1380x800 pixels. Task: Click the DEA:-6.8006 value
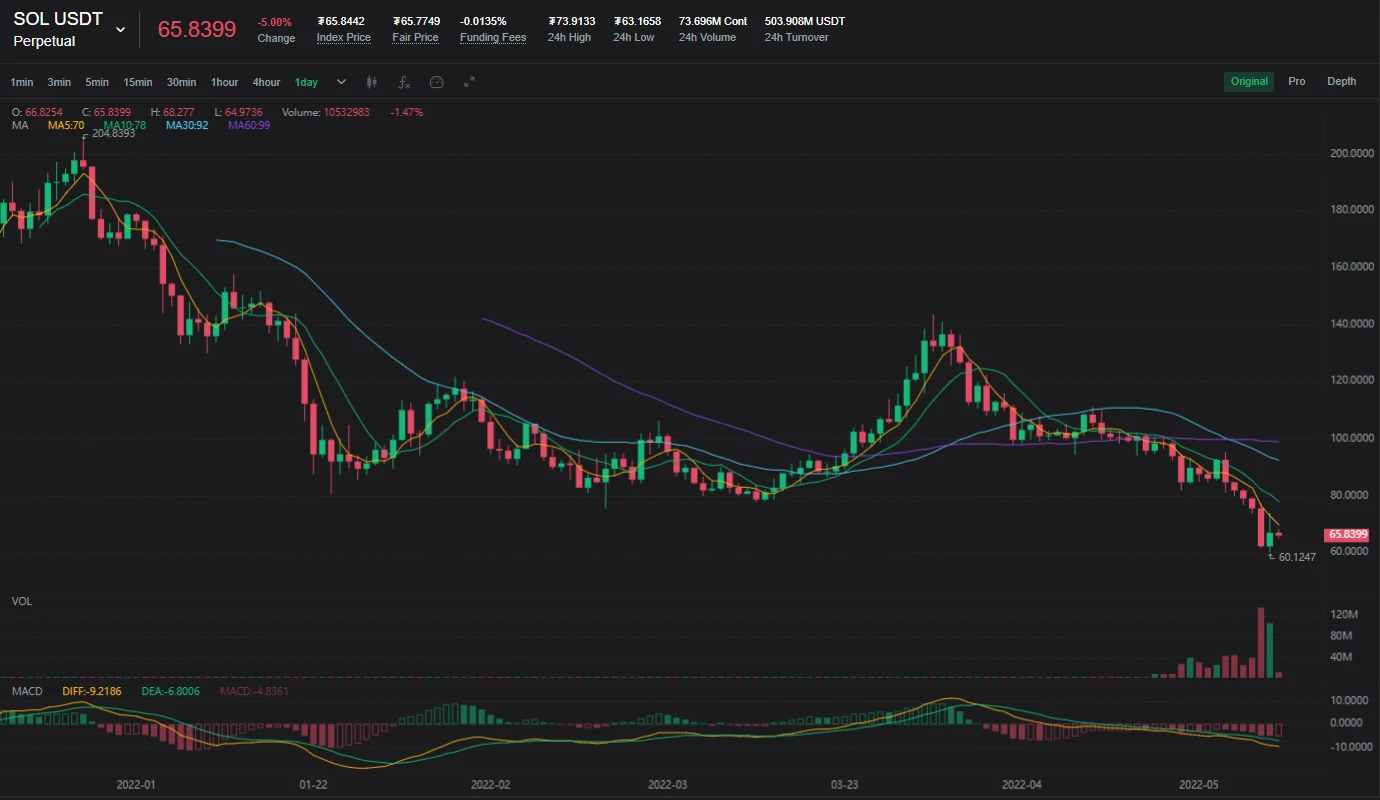[x=170, y=691]
